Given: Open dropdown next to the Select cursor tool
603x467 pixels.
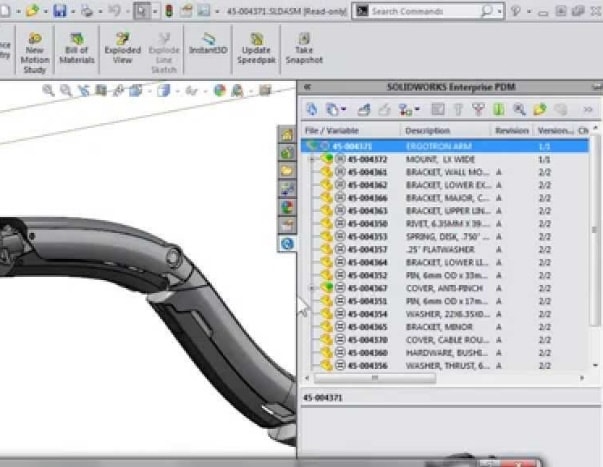Looking at the screenshot, I should 155,11.
